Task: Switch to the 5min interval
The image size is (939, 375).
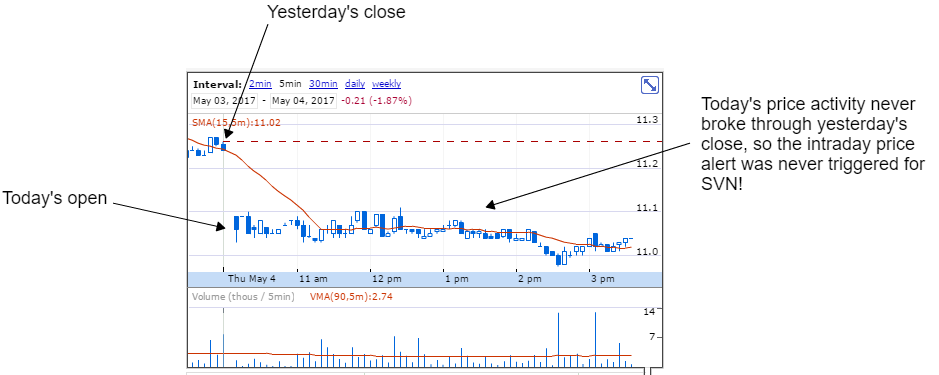Action: click(x=290, y=84)
